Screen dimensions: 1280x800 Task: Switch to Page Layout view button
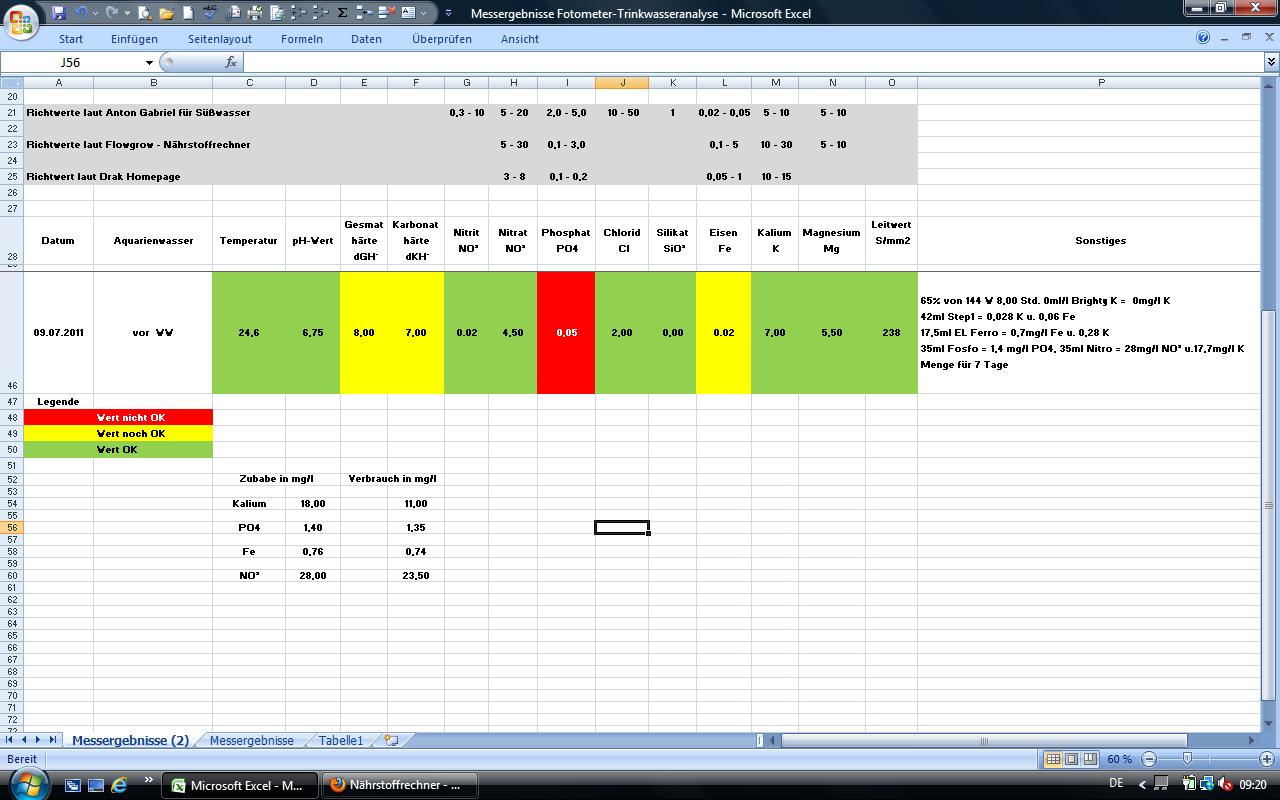pyautogui.click(x=1071, y=760)
